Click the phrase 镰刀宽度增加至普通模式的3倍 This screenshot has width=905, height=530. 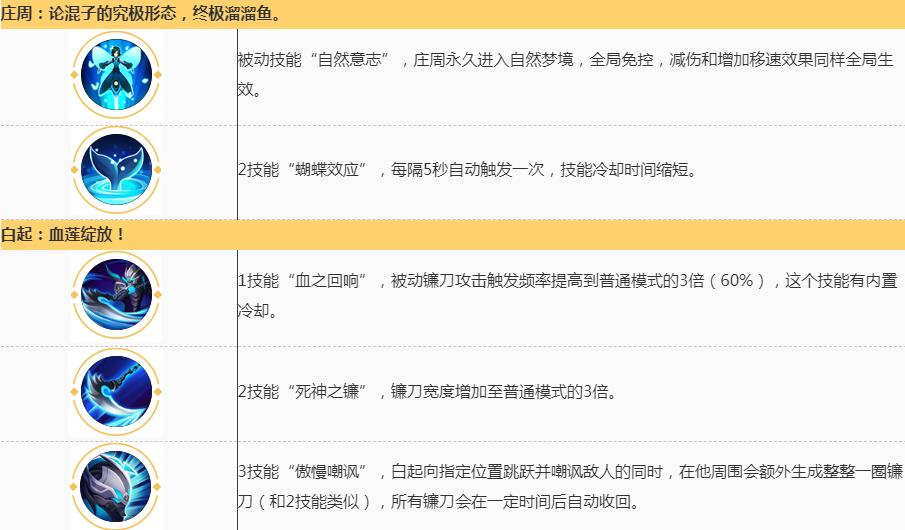[x=502, y=391]
